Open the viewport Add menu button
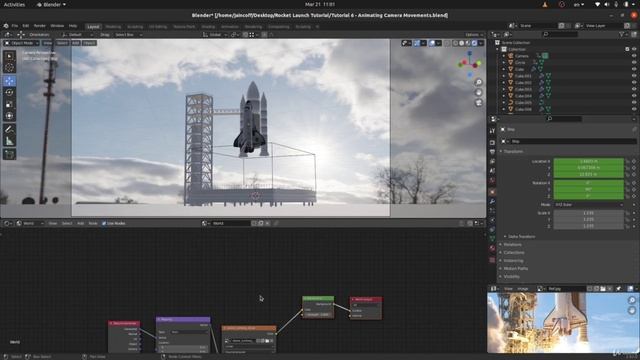The width and height of the screenshot is (640, 360). point(76,43)
